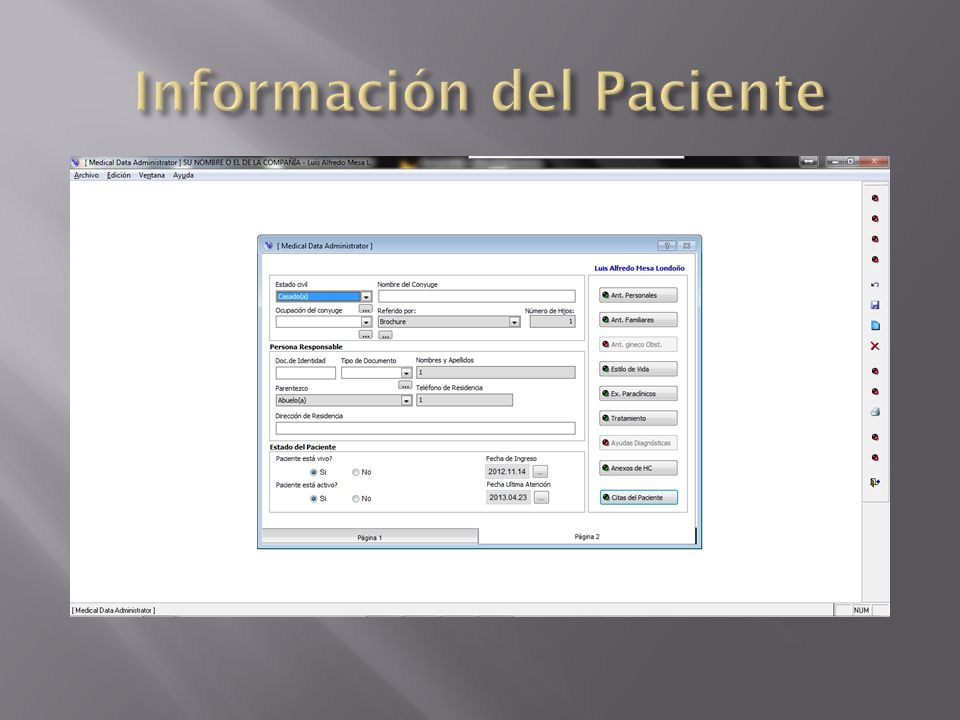Screen dimensions: 960x720
Task: Click the ellipsis button below Ocupación del conyuge dropdown
Action: click(x=366, y=334)
